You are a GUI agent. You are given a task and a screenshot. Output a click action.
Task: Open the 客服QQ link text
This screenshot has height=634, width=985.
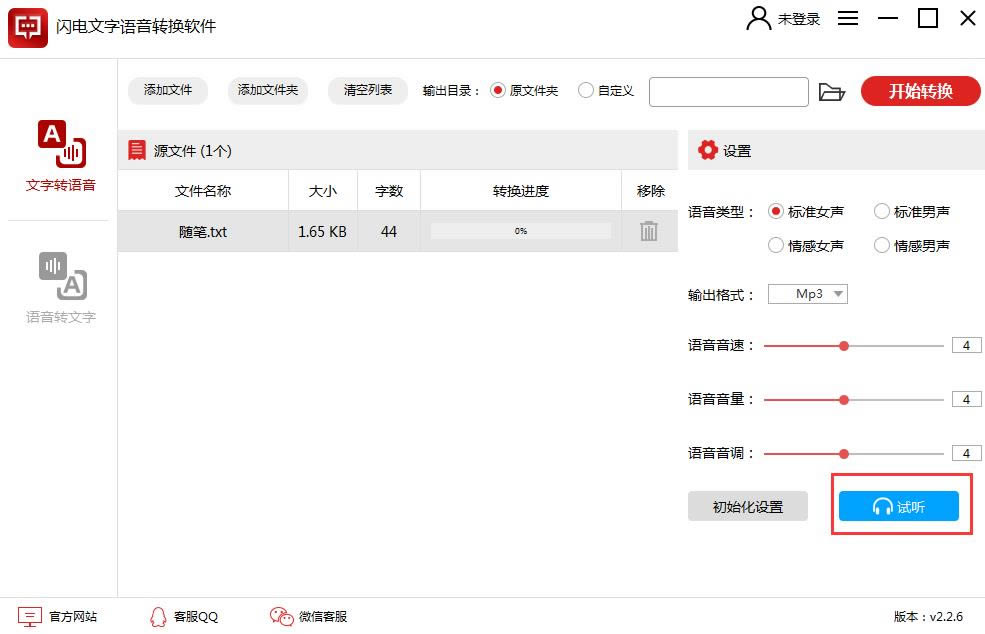pyautogui.click(x=195, y=616)
